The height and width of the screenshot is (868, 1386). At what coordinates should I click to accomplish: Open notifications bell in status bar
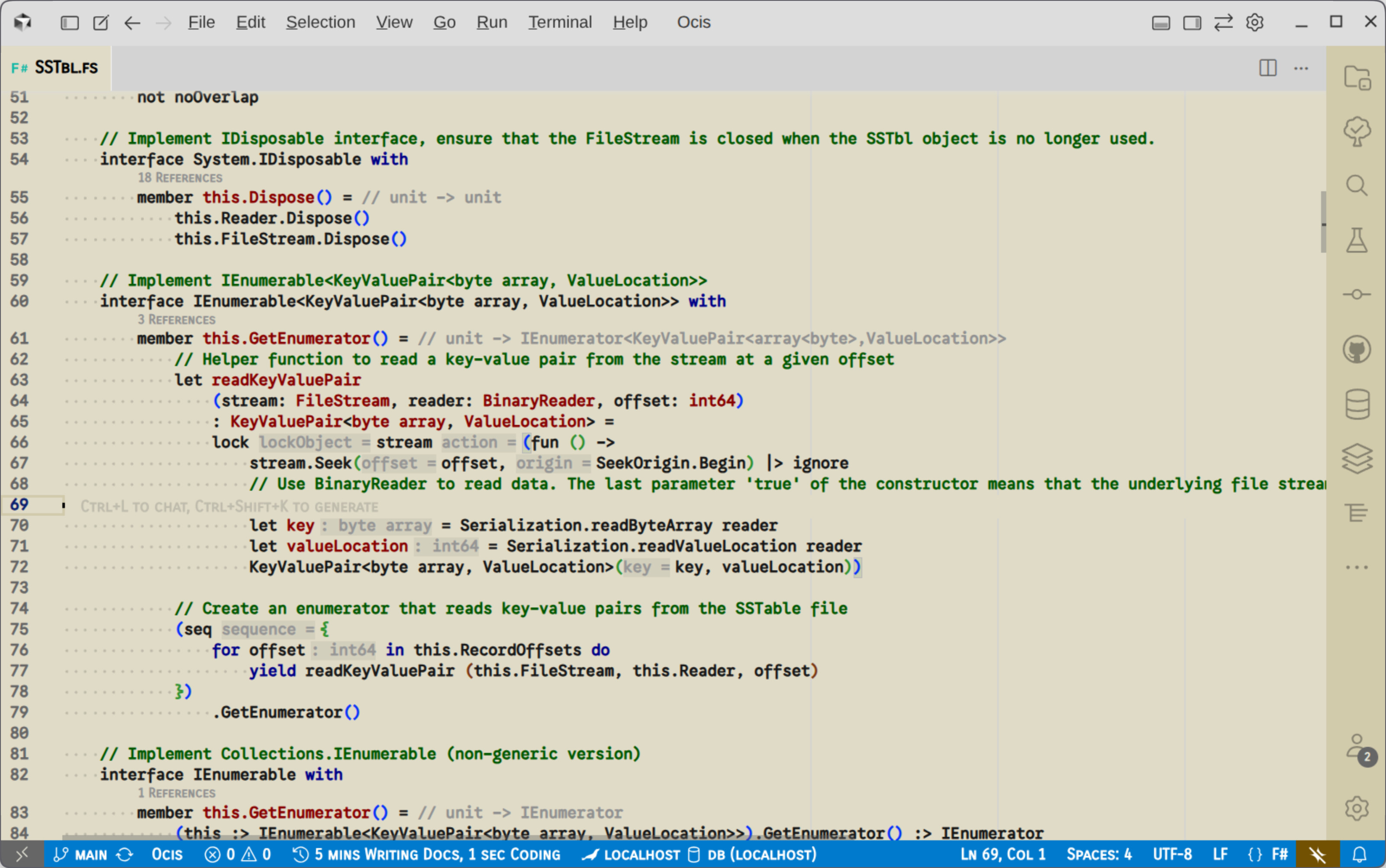(x=1359, y=855)
